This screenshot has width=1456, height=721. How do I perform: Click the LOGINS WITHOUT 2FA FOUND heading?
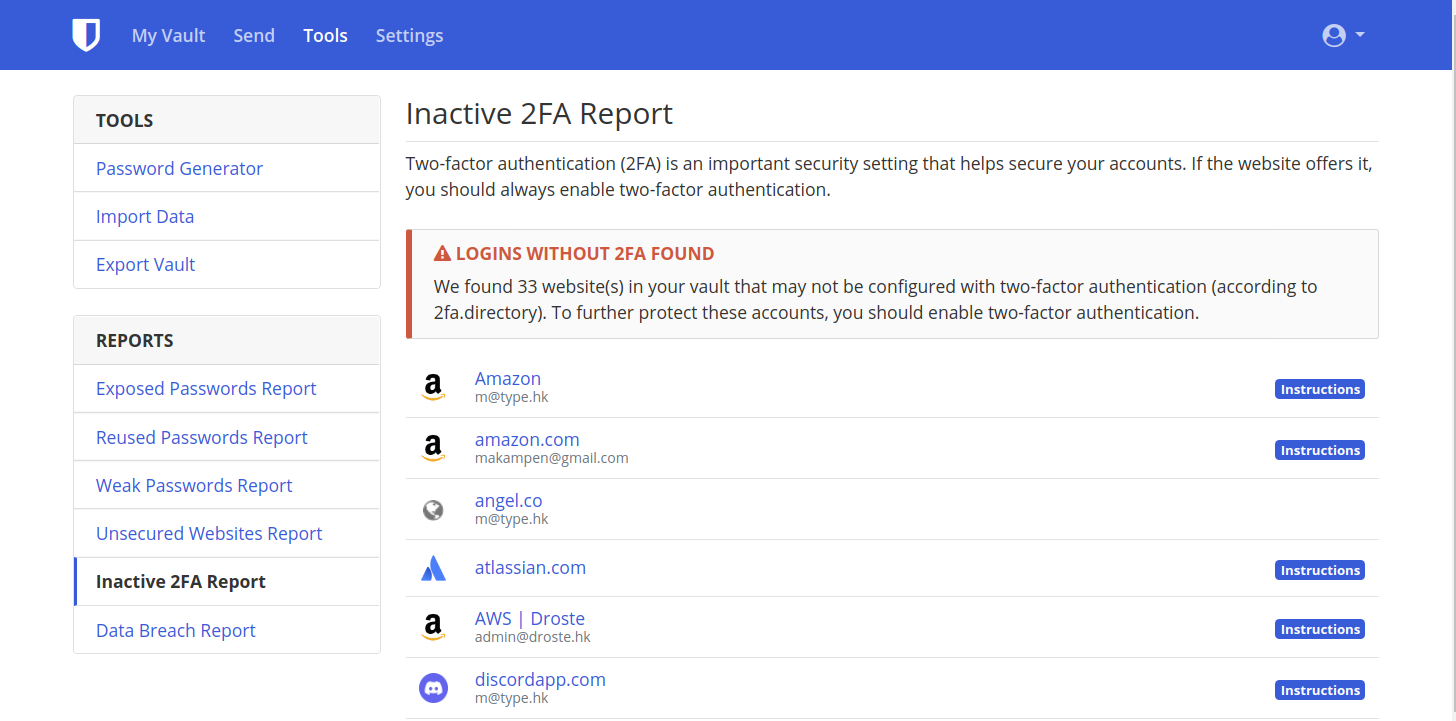click(585, 254)
